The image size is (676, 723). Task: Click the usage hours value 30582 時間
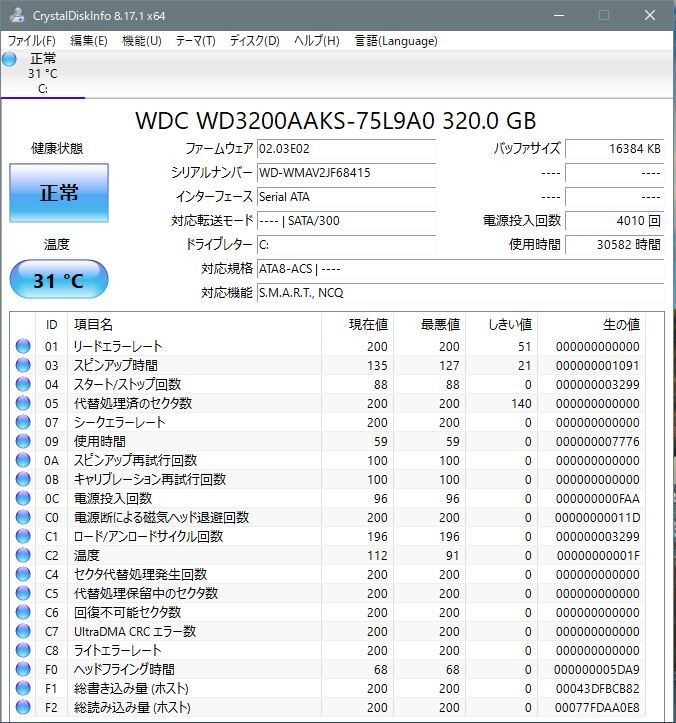[615, 245]
